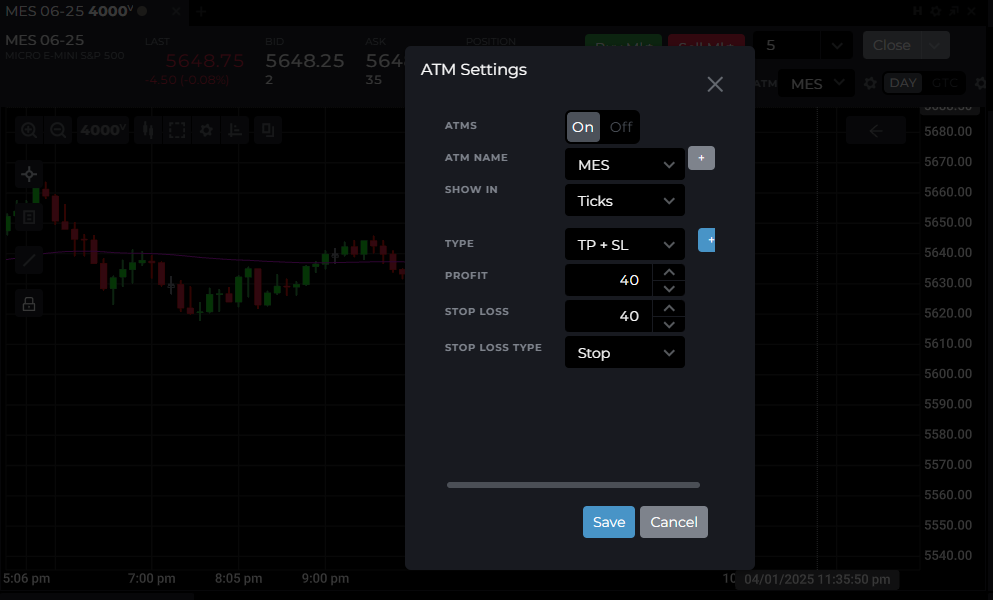The image size is (993, 600).
Task: Open the Stop Loss Type dropdown
Action: pos(625,353)
